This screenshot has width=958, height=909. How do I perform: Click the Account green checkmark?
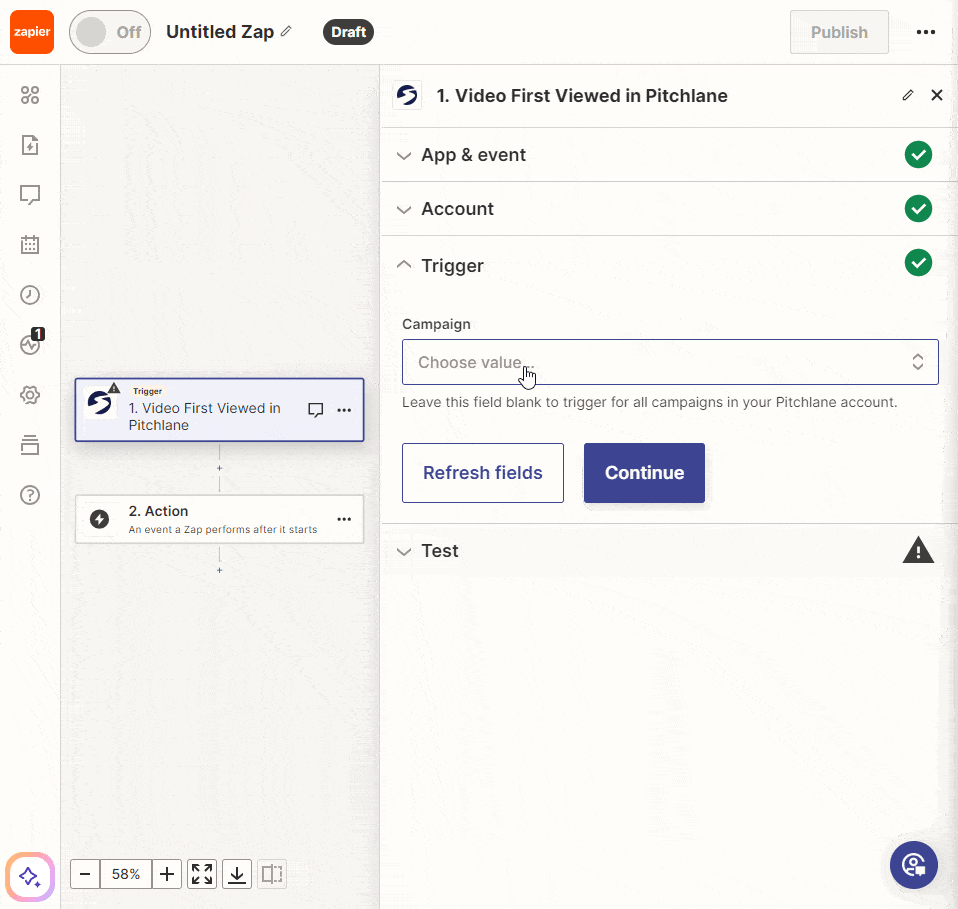tap(918, 209)
